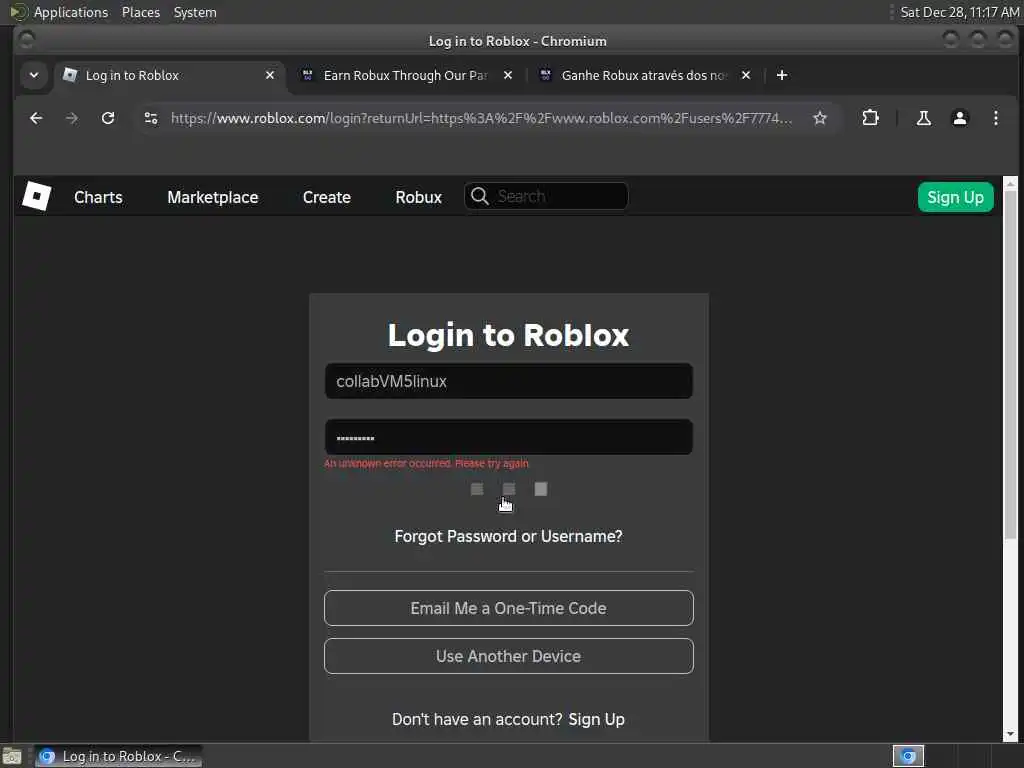Open Create in Roblox navbar
The image size is (1024, 768).
327,197
